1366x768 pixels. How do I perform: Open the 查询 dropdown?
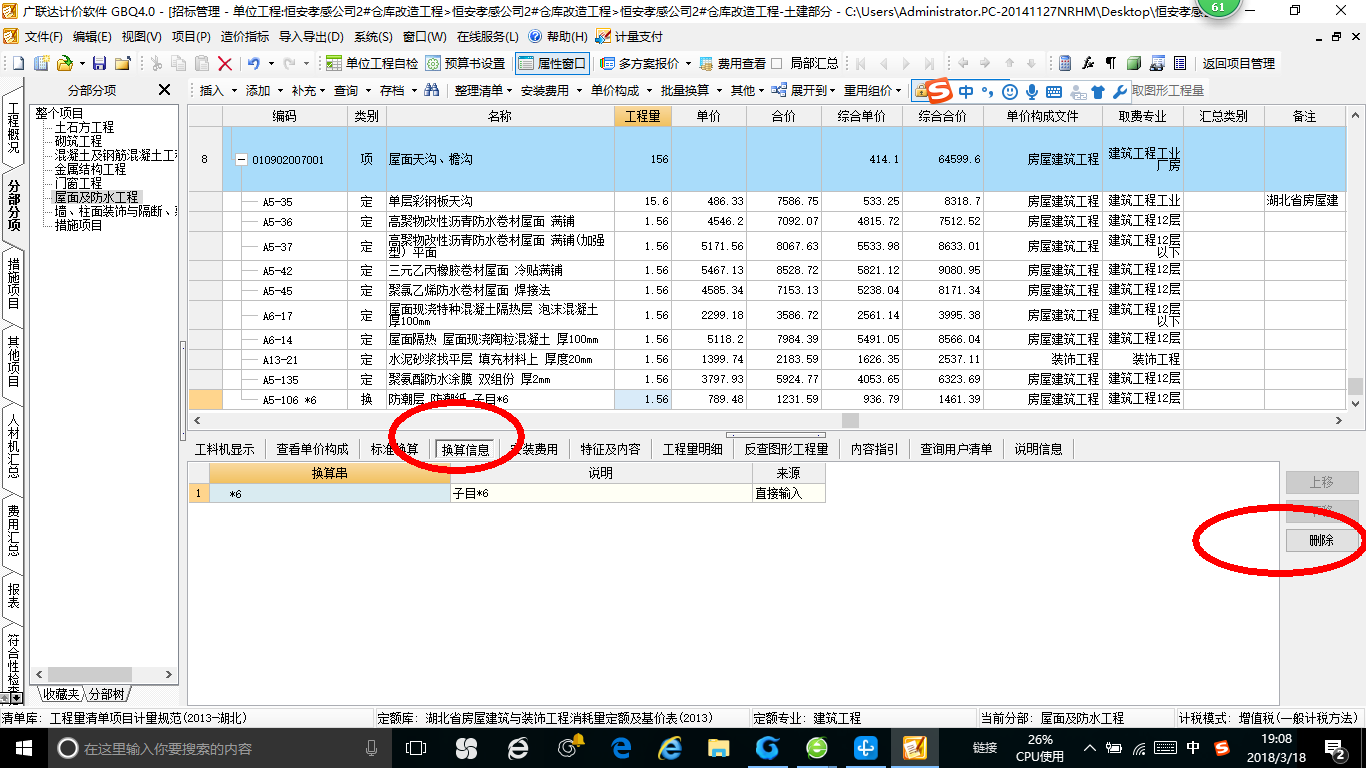point(352,90)
